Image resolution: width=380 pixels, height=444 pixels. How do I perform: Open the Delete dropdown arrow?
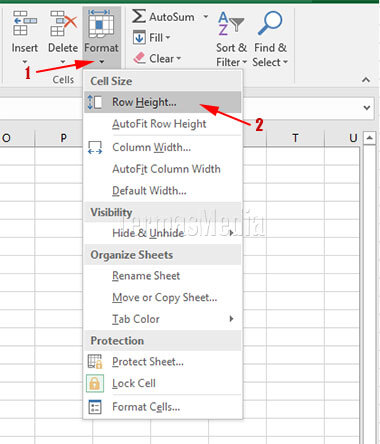63,62
